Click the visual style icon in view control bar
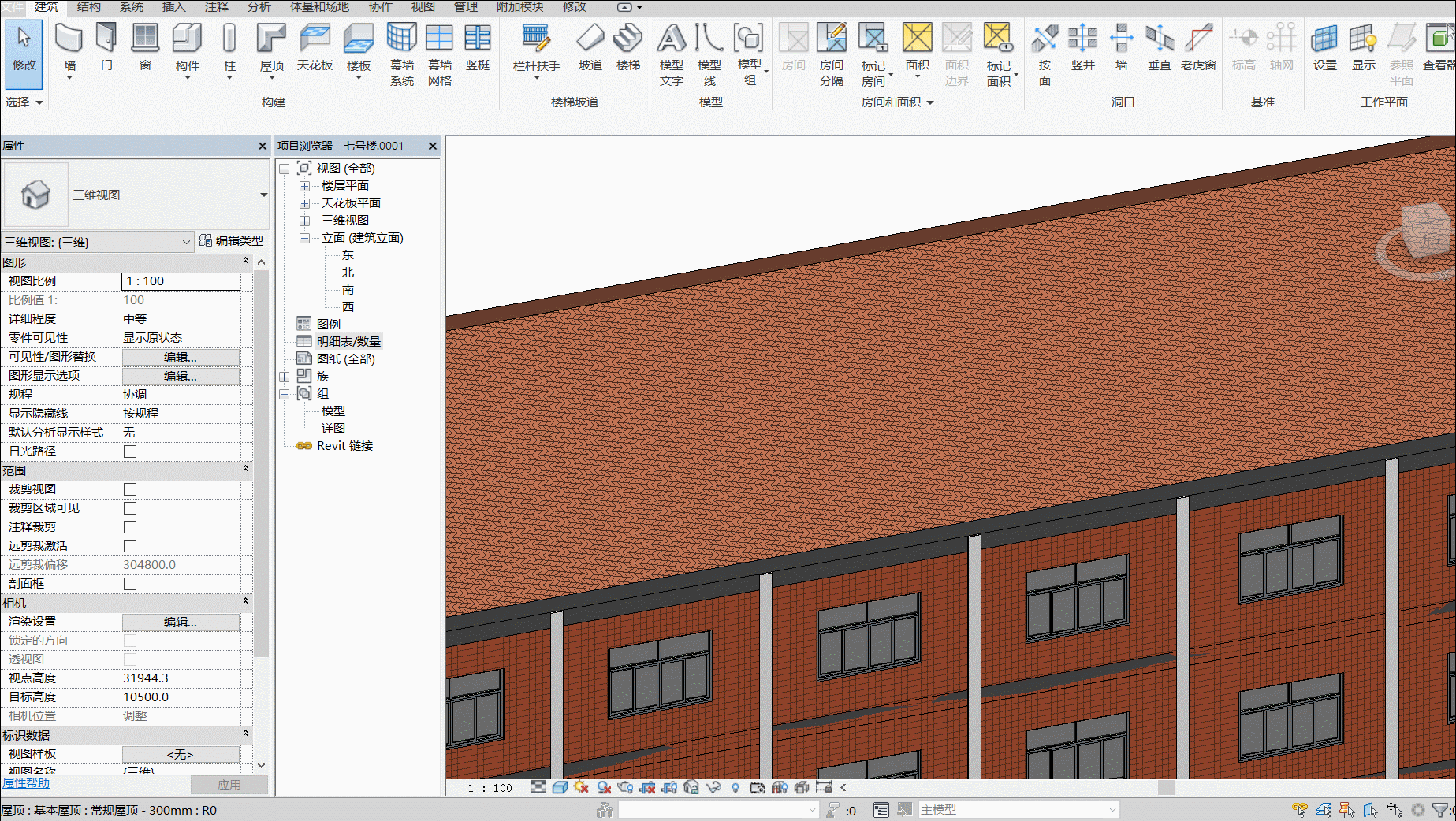1456x821 pixels. [x=560, y=787]
